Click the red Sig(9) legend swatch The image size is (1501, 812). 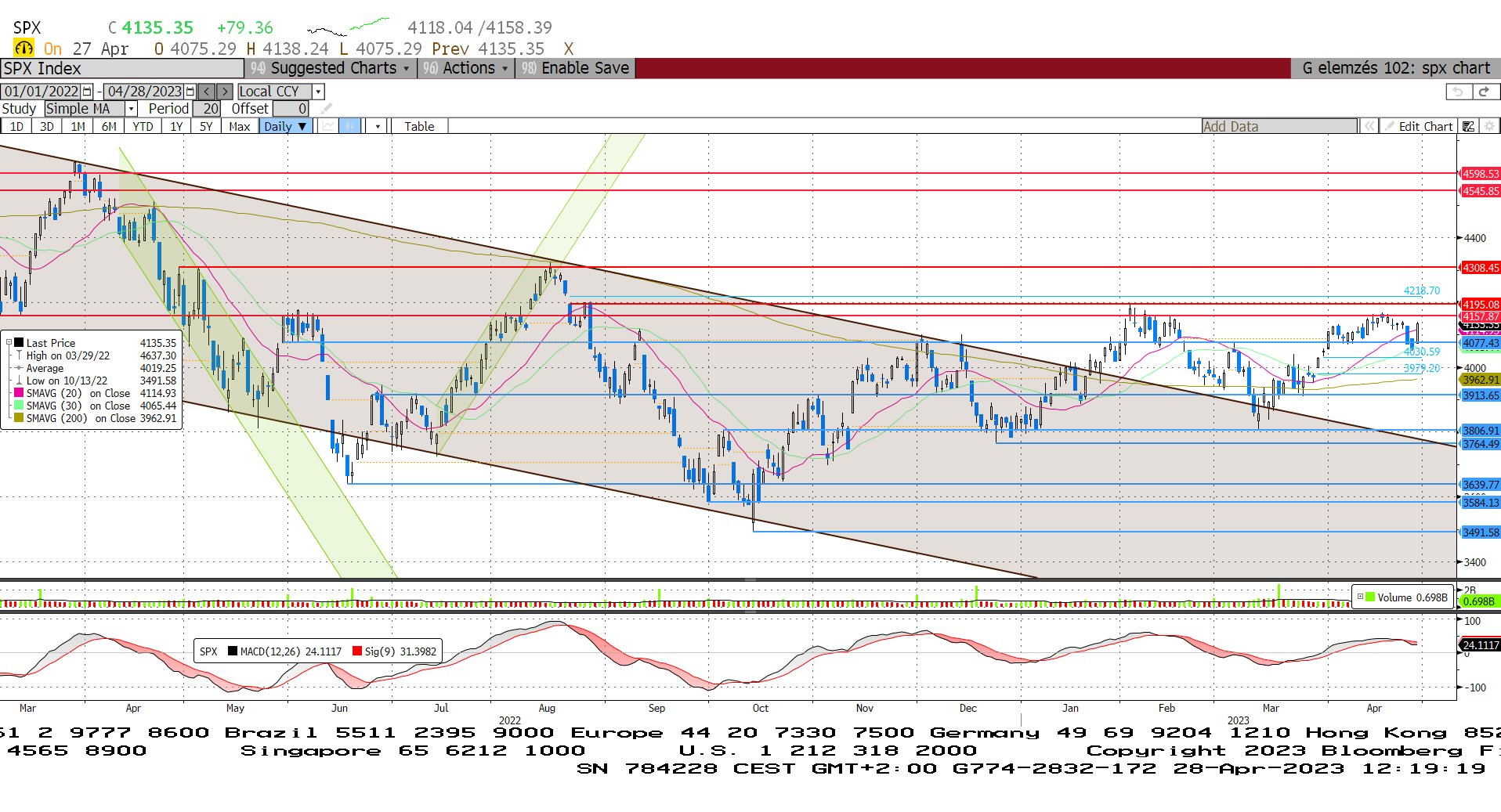[x=357, y=651]
